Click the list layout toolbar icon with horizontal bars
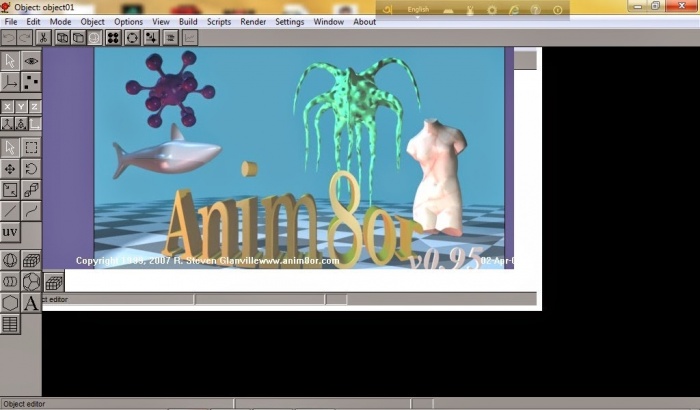The height and width of the screenshot is (410, 700). point(171,38)
